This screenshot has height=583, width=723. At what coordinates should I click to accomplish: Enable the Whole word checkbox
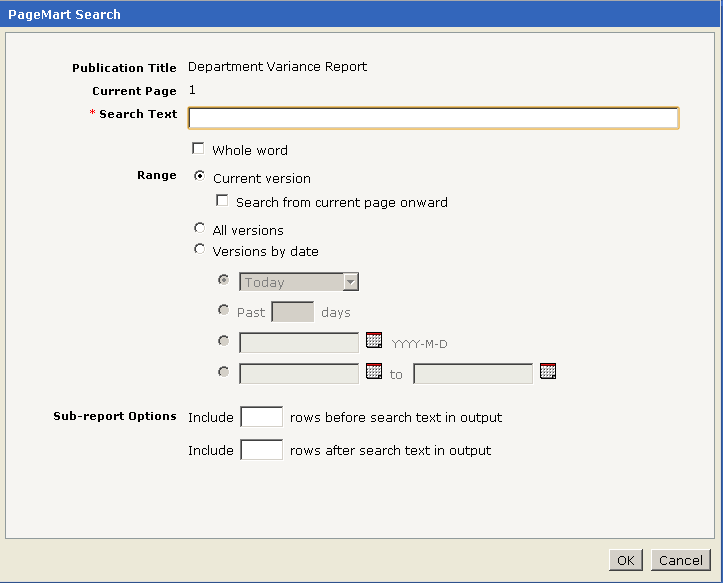198,149
